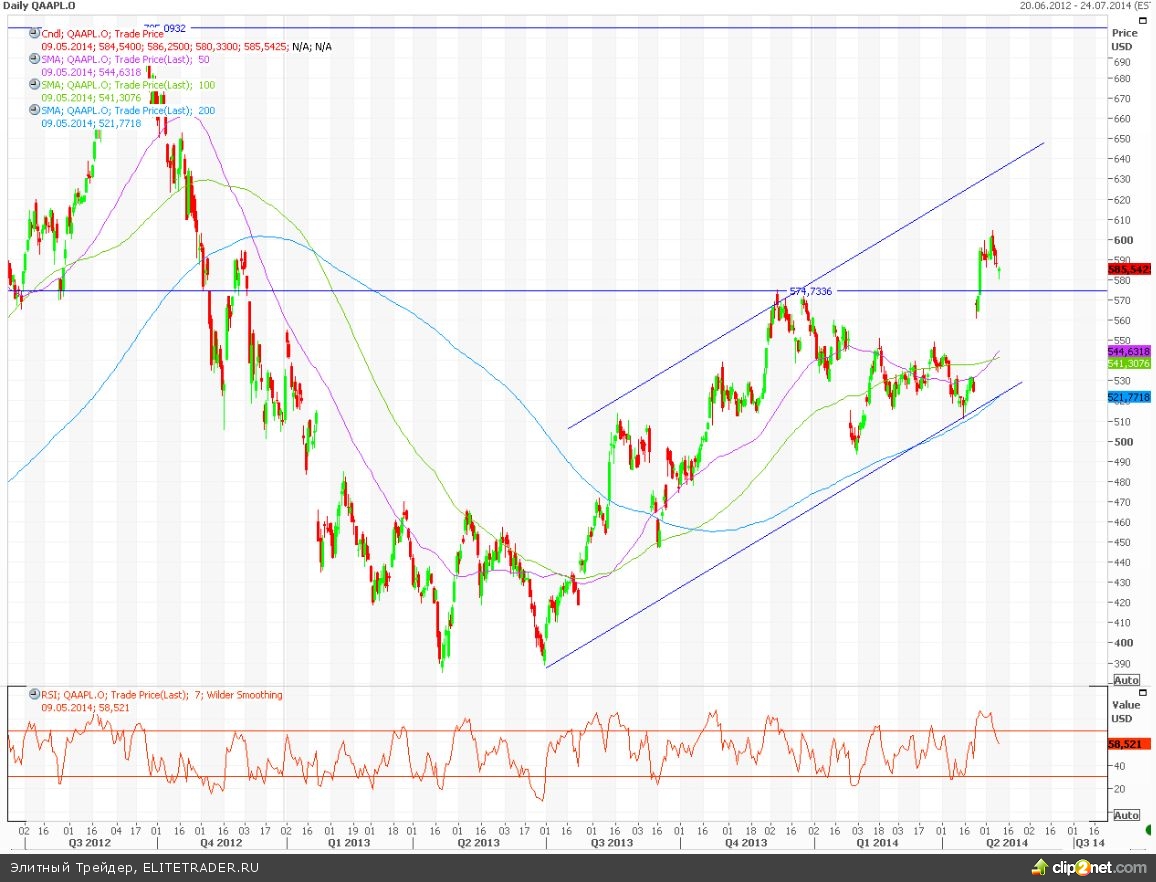Click the red 585,542 last price tag
This screenshot has height=882, width=1156.
[1129, 269]
